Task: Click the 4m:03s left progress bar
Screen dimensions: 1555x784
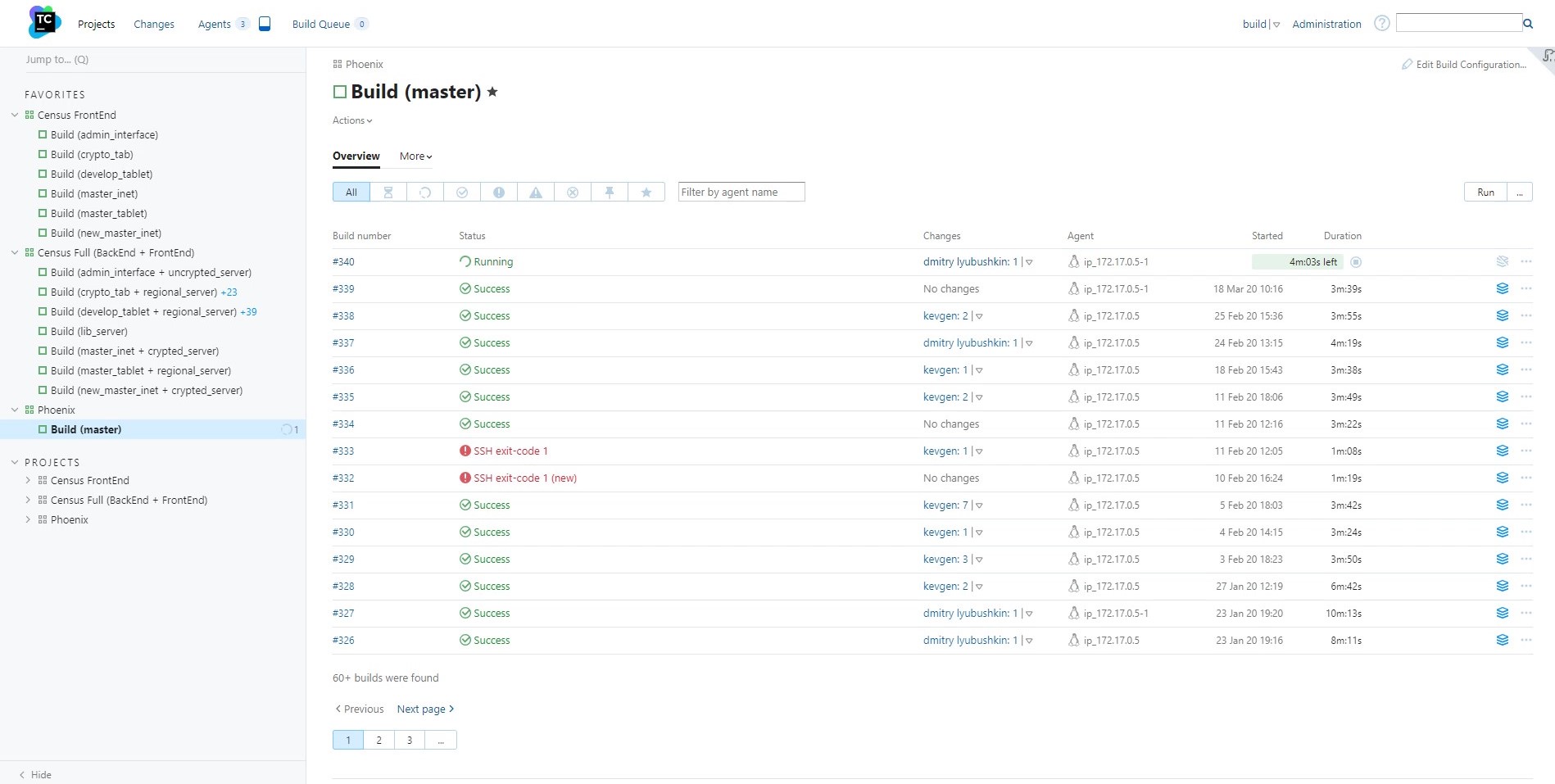Action: [1298, 262]
